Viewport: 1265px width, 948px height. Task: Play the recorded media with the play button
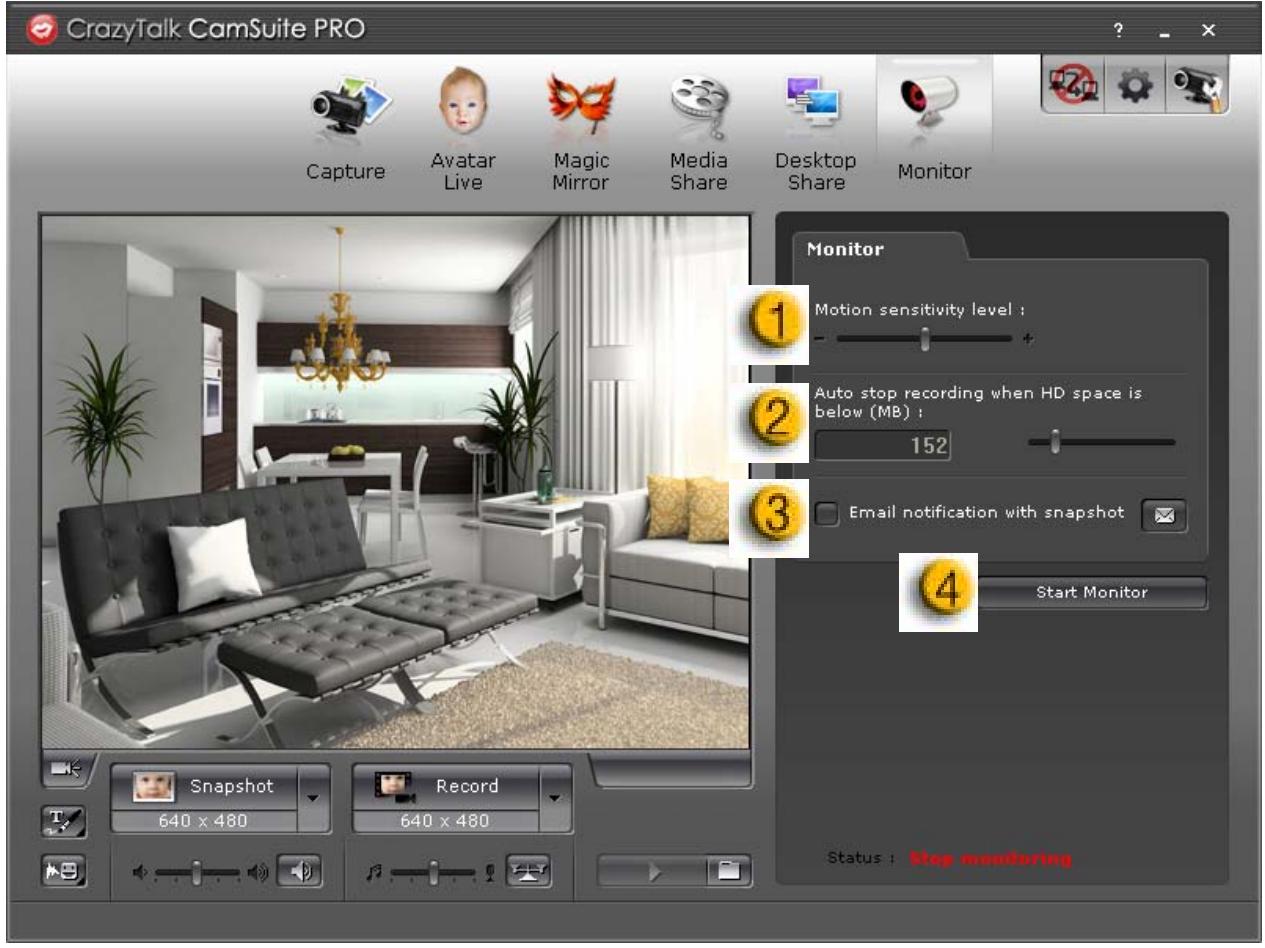tap(651, 871)
